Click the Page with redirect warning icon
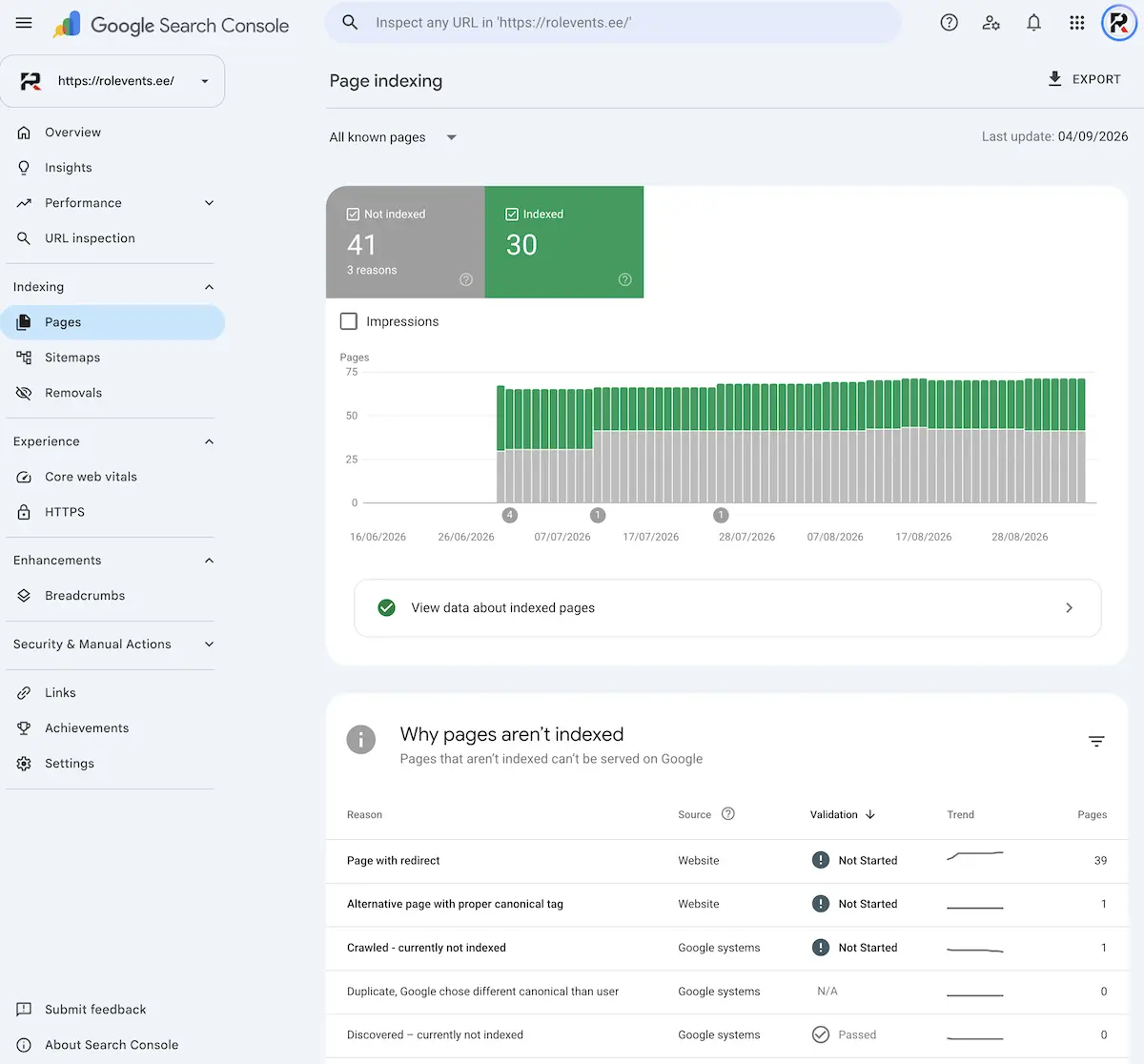The width and height of the screenshot is (1144, 1064). [820, 860]
